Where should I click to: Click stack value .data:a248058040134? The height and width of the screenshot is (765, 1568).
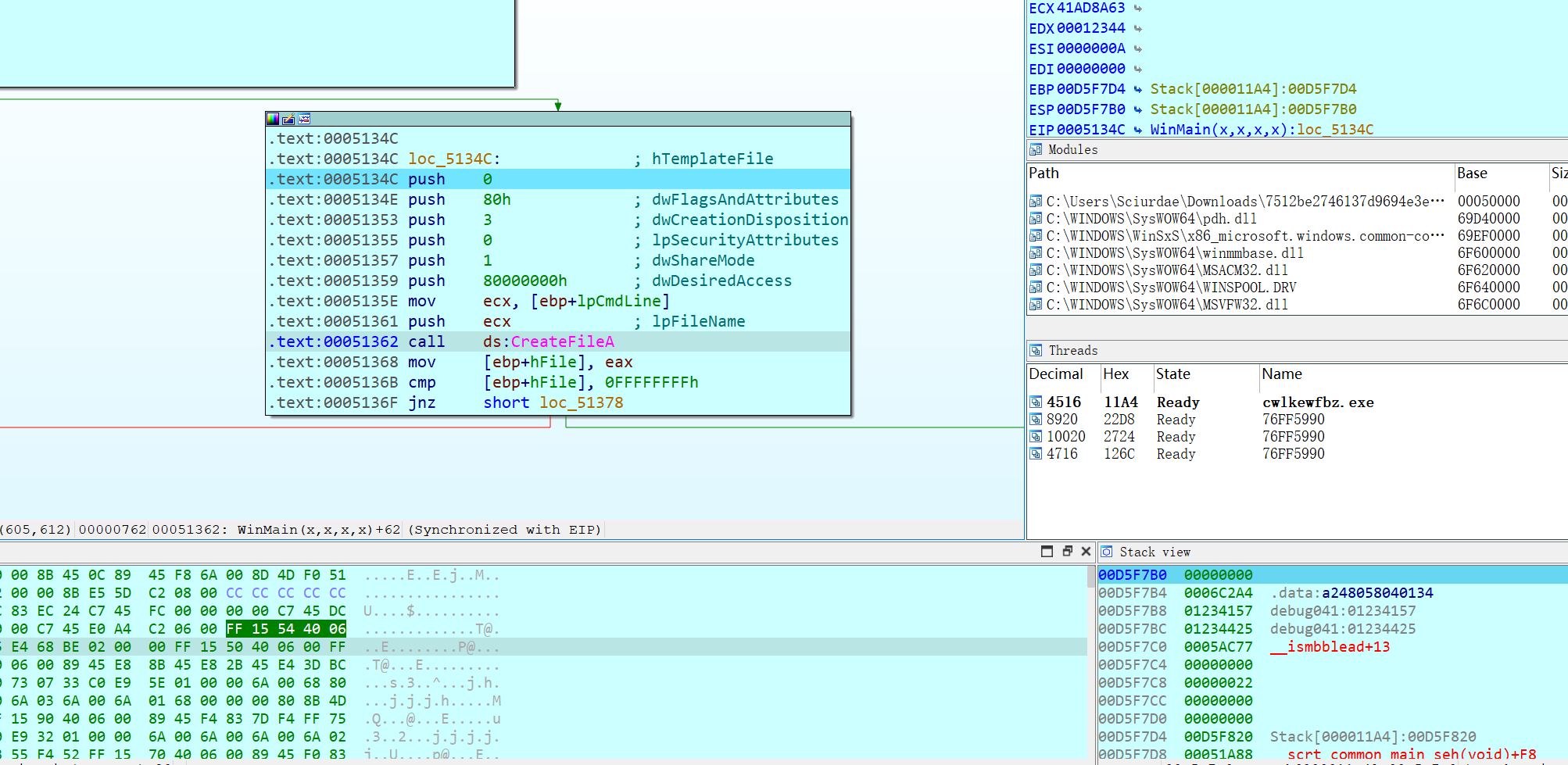(x=1351, y=593)
